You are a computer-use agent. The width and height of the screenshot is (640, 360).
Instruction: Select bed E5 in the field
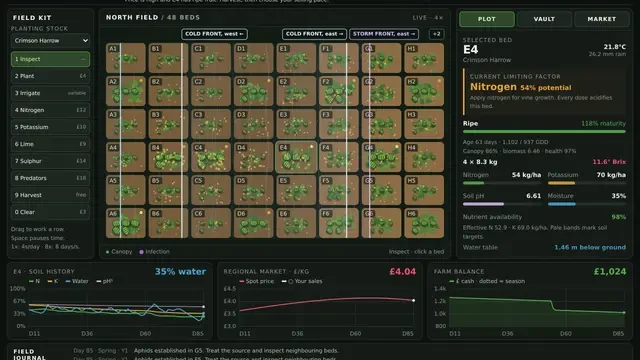[296, 190]
